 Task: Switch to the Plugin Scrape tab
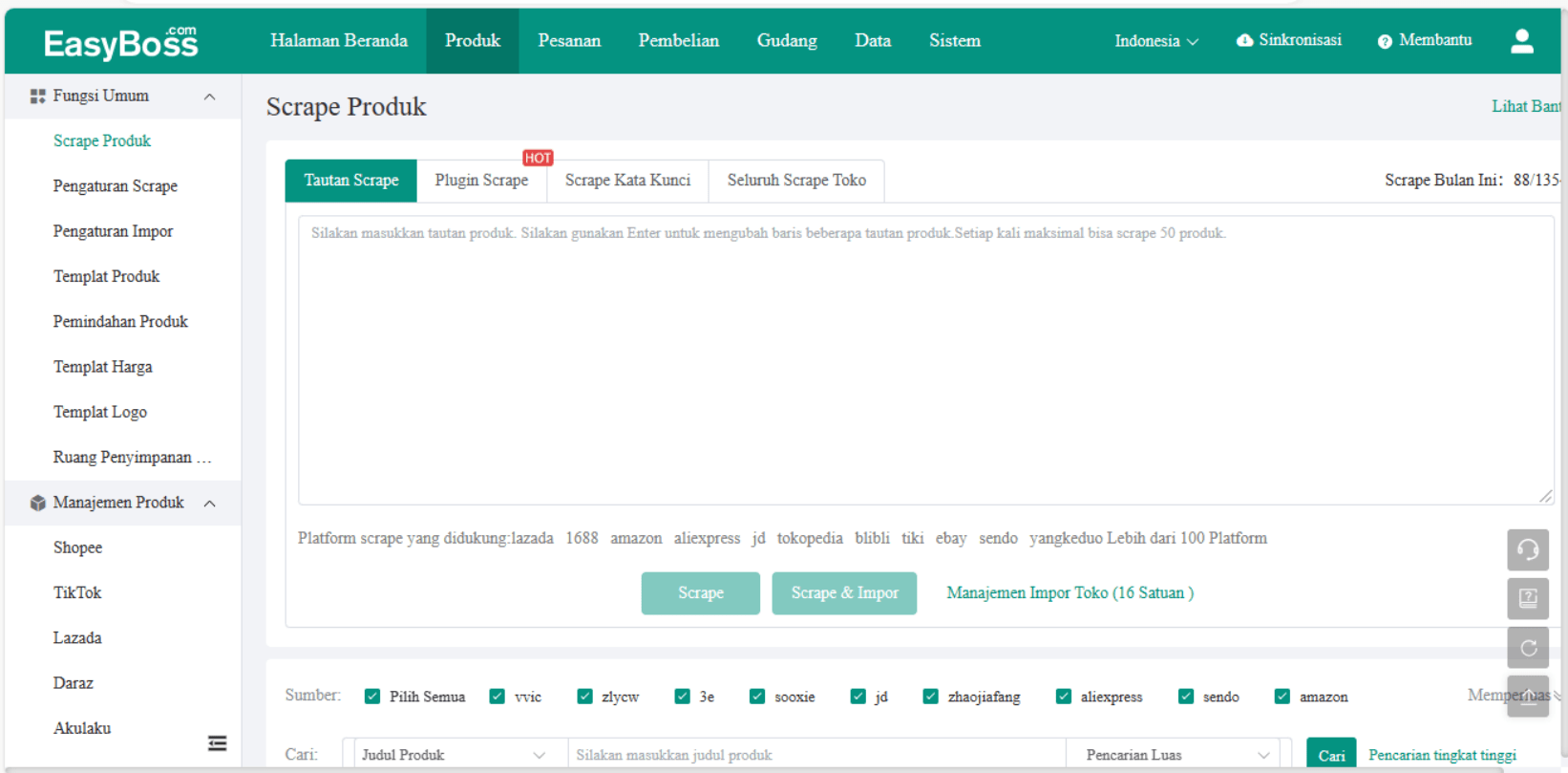click(x=481, y=181)
